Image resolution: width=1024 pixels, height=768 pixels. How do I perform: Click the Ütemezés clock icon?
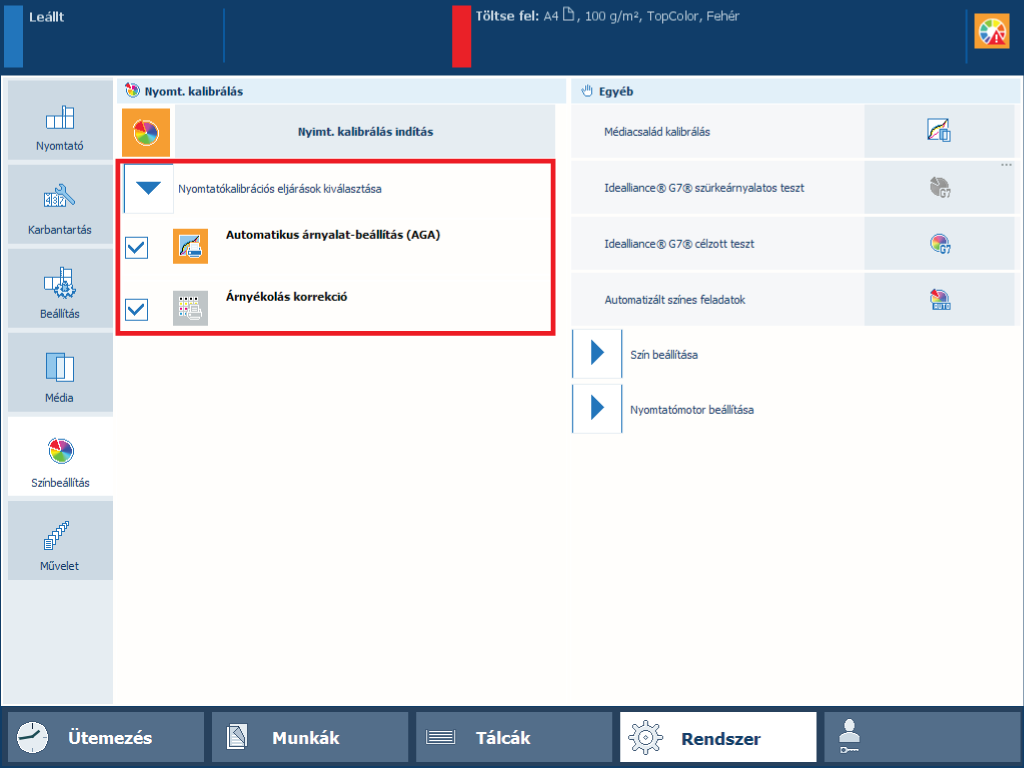[x=32, y=737]
